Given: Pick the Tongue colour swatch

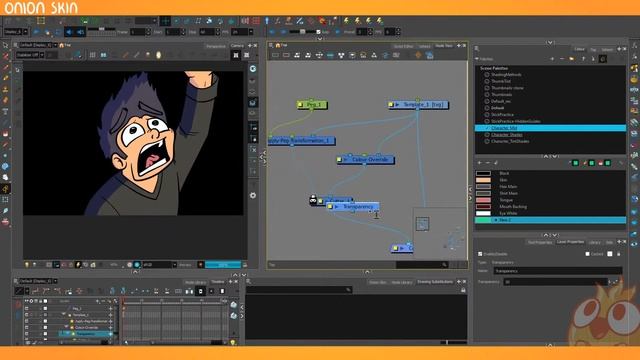Looking at the screenshot, I should [483, 200].
